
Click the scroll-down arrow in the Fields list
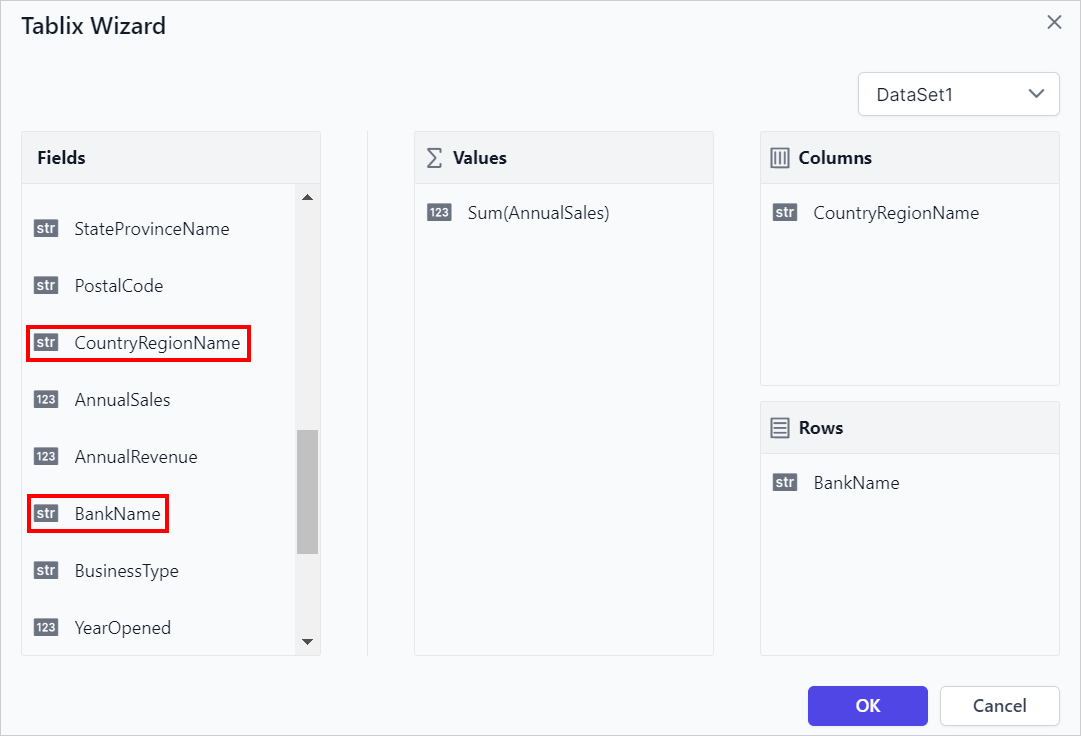(x=308, y=641)
